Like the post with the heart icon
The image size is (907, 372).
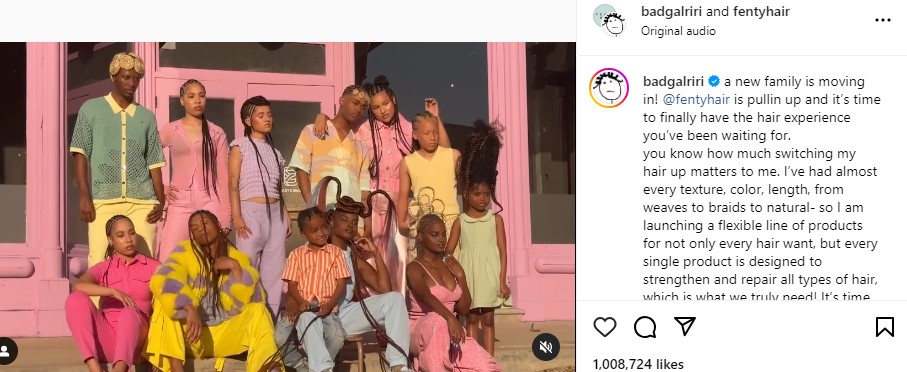click(x=604, y=327)
